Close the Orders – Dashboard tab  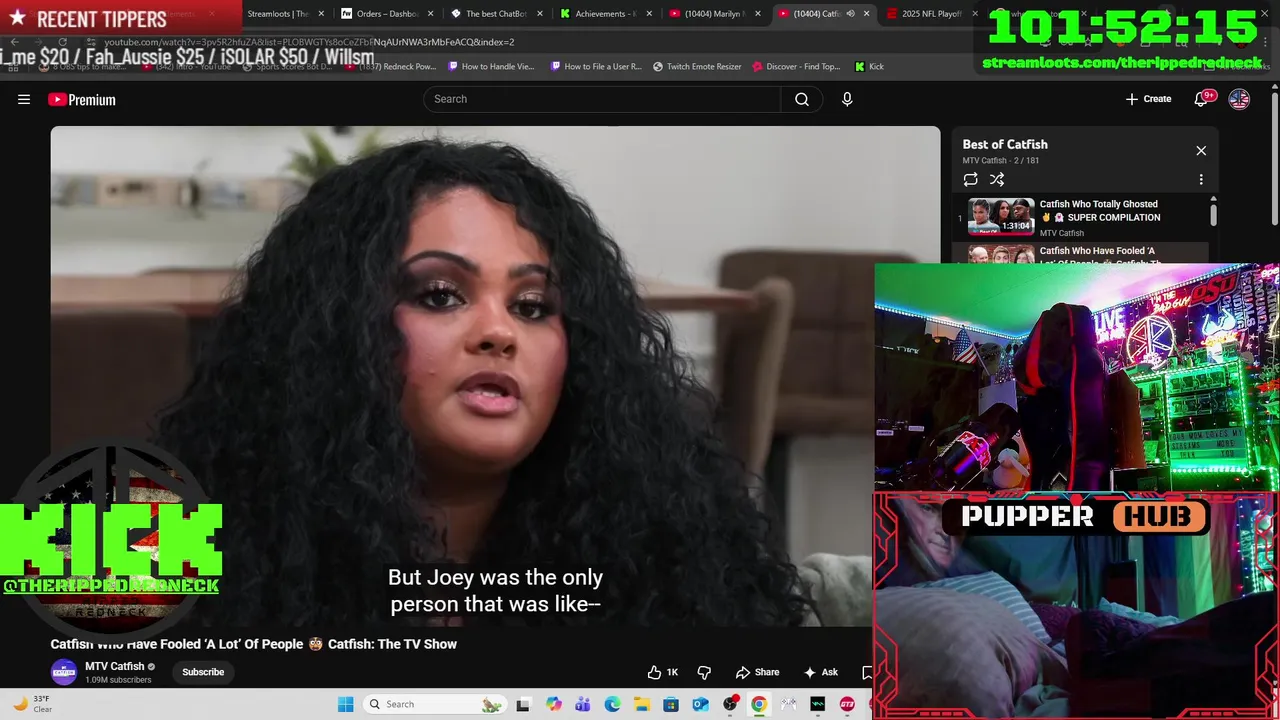(431, 14)
